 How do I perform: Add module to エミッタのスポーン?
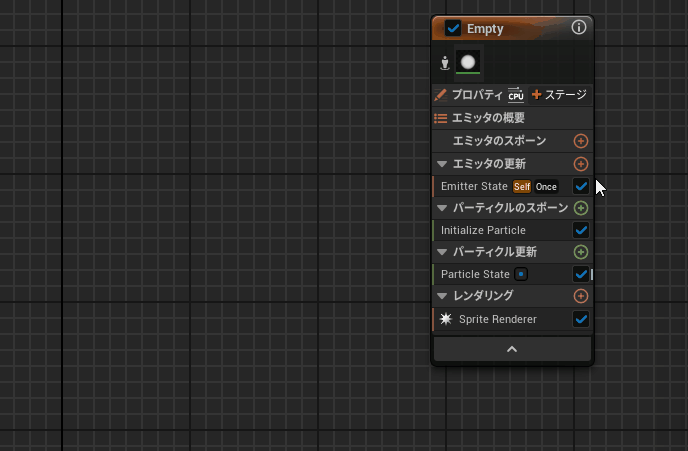click(x=580, y=141)
